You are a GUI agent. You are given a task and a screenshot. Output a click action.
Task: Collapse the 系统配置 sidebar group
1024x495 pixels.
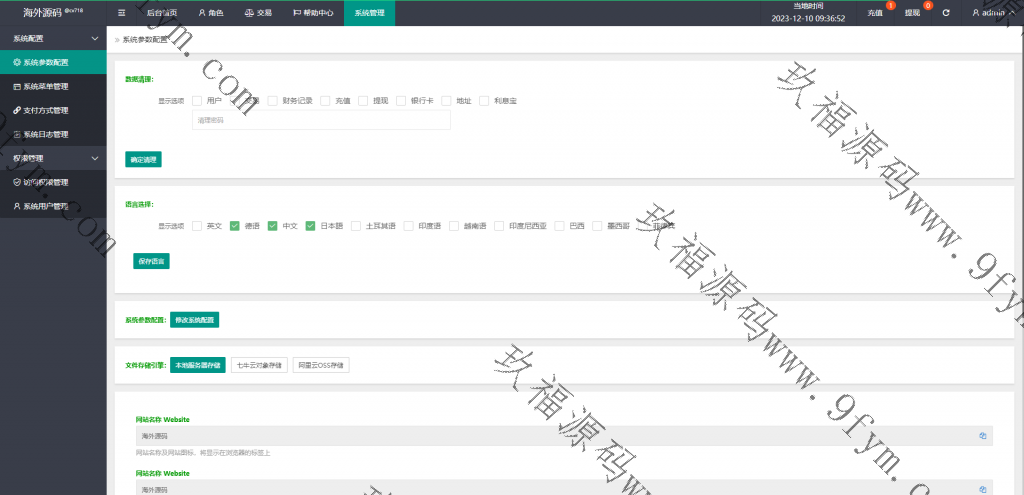(94, 38)
